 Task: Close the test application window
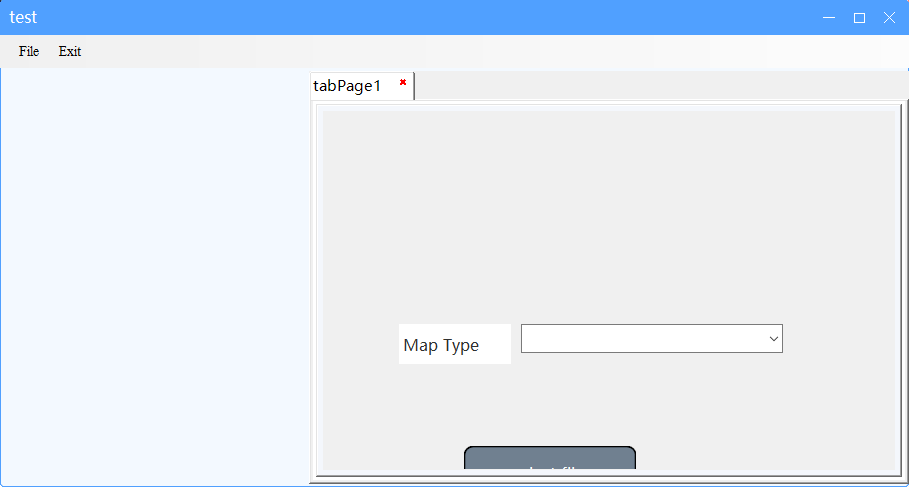tap(889, 17)
